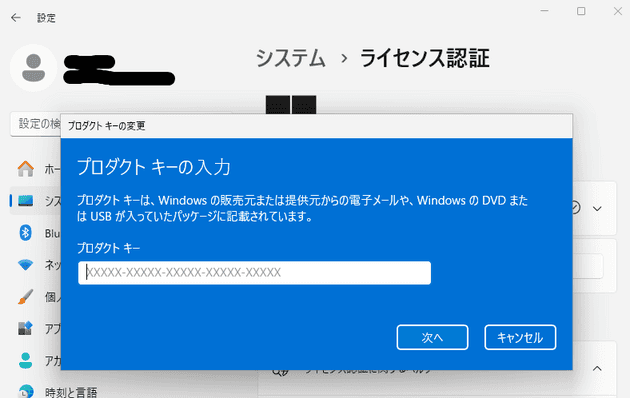Click the 次へ button
This screenshot has height=398, width=630.
click(x=432, y=337)
